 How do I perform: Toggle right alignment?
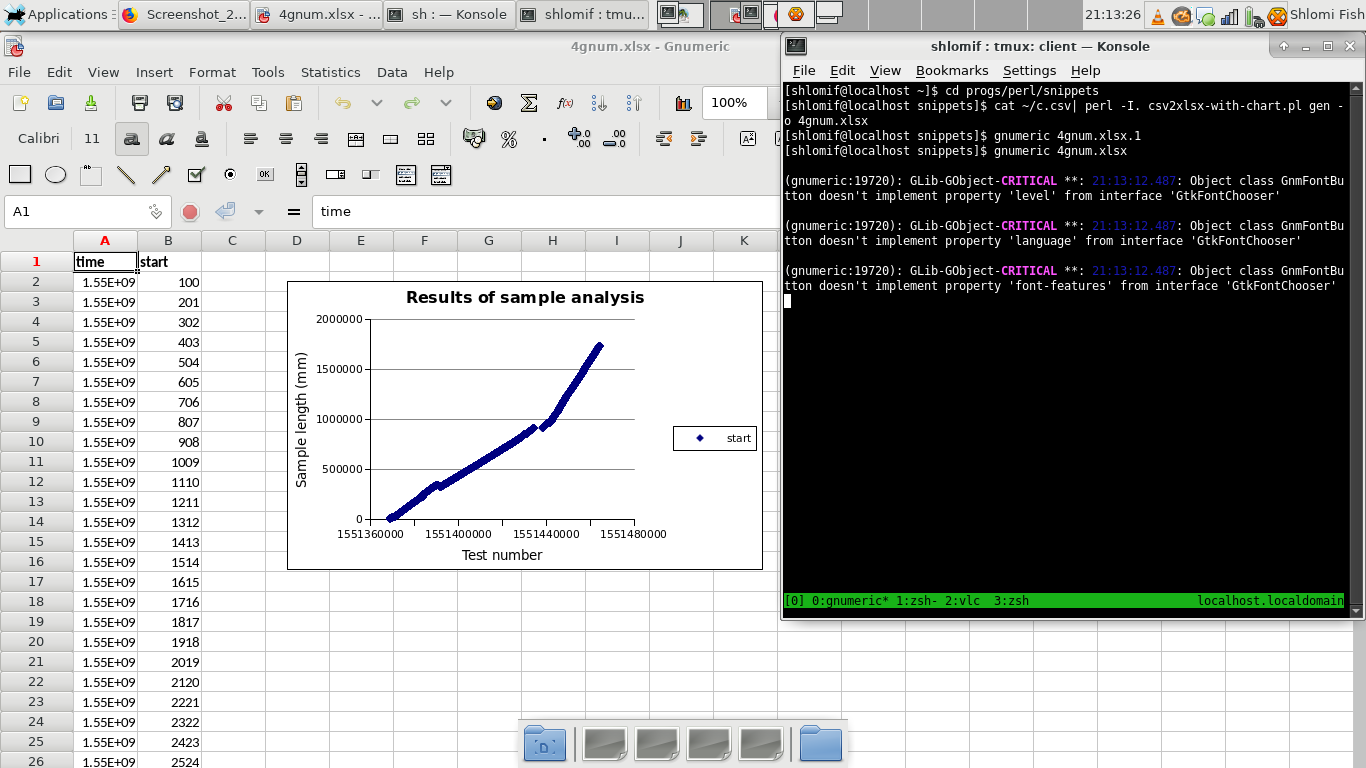point(321,139)
